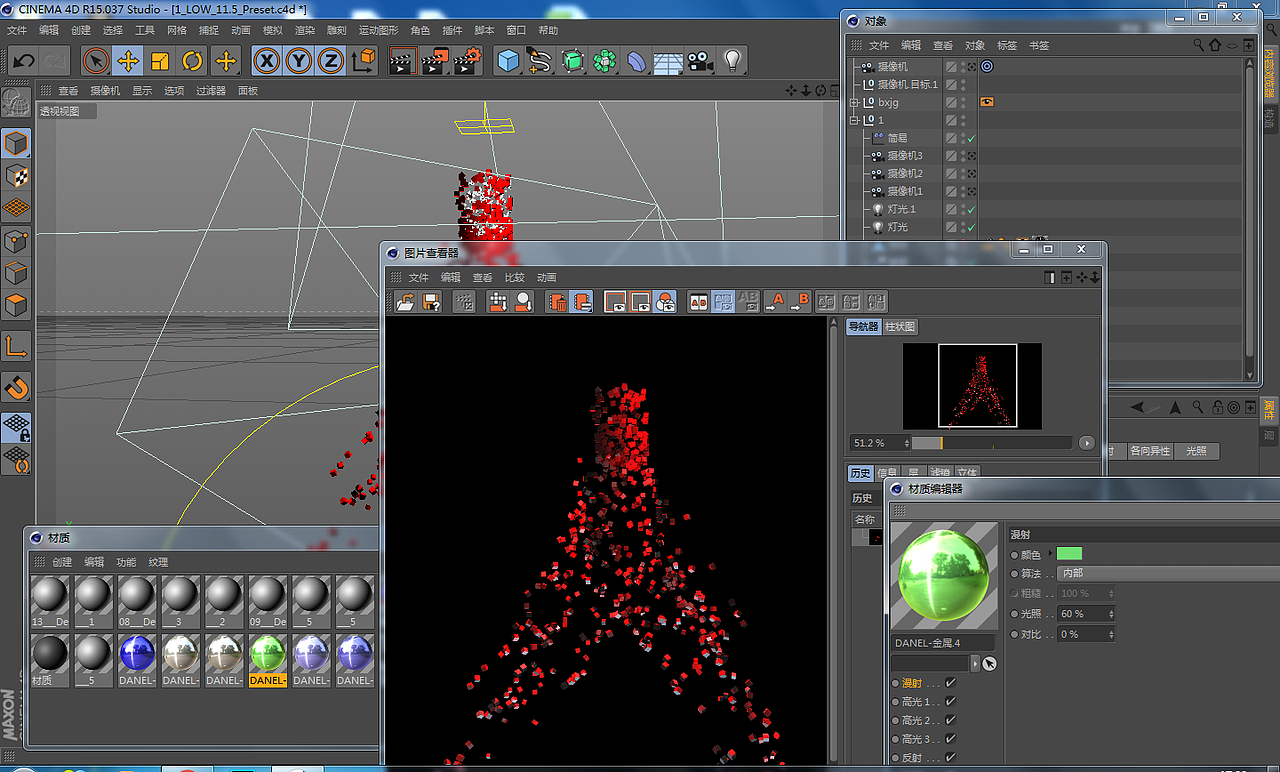Open render settings gear clapperboard icon
The image size is (1280, 772).
coord(468,61)
